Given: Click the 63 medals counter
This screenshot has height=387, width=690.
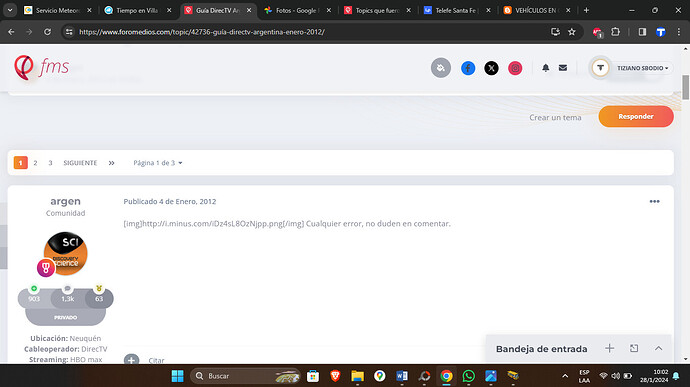Looking at the screenshot, I should 99,299.
